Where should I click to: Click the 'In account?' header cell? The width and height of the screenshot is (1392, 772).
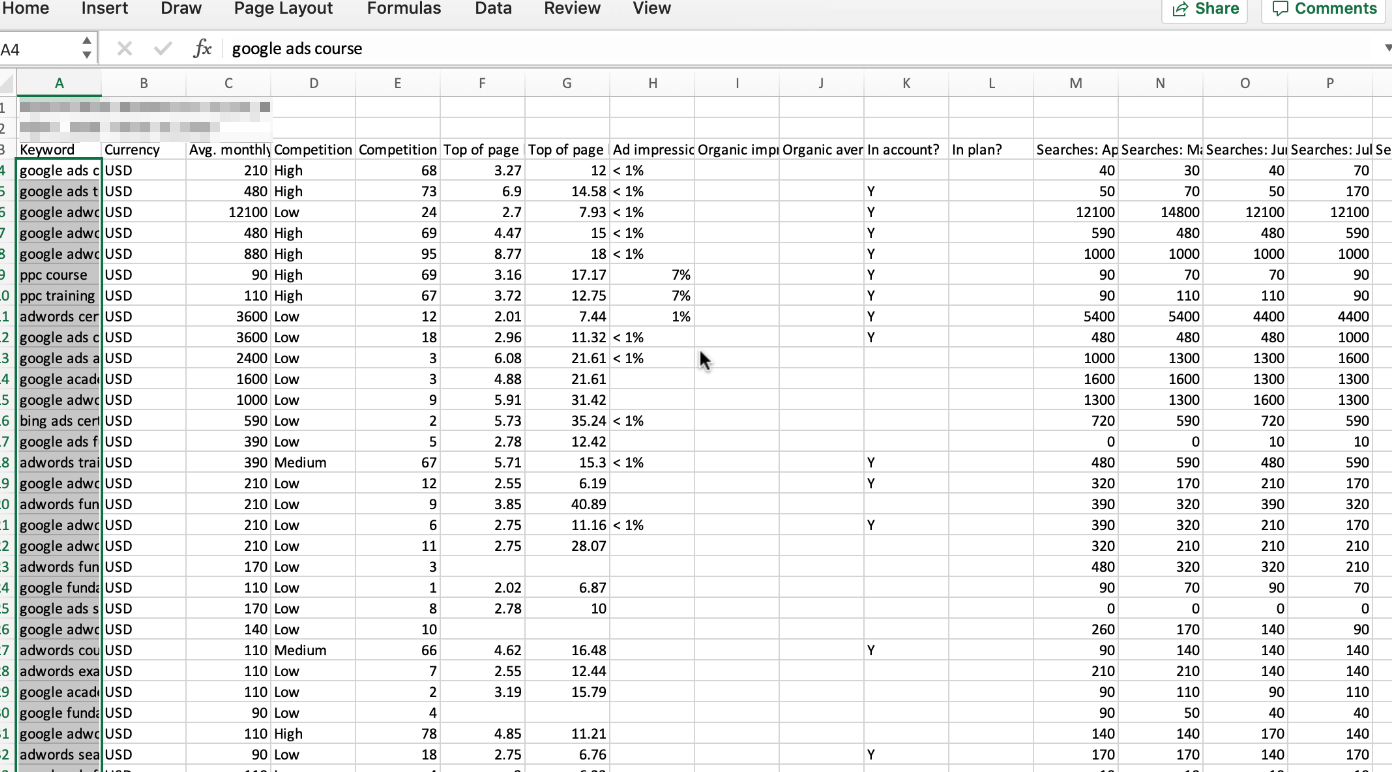pyautogui.click(x=906, y=150)
